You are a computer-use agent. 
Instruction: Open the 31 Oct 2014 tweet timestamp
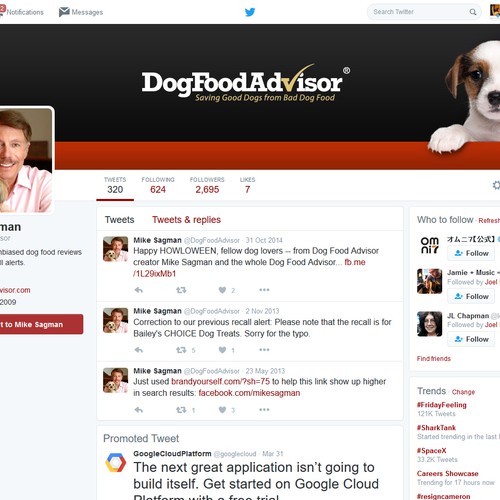pyautogui.click(x=264, y=240)
